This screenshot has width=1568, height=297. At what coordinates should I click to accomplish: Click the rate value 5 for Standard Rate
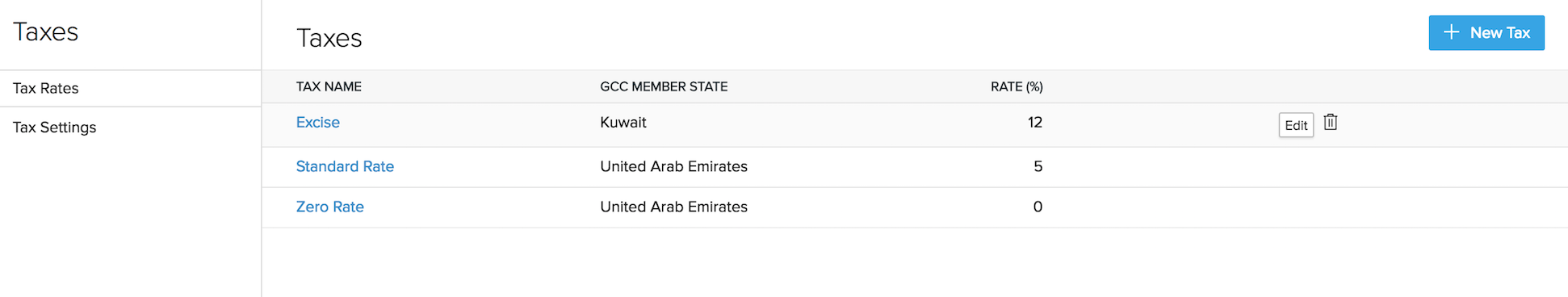[x=1038, y=166]
